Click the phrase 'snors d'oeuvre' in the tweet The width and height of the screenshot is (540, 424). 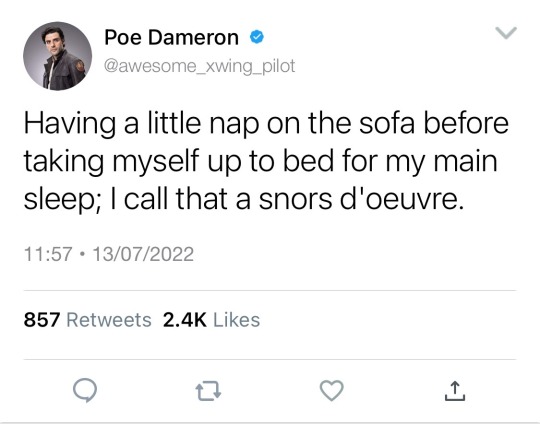click(361, 199)
